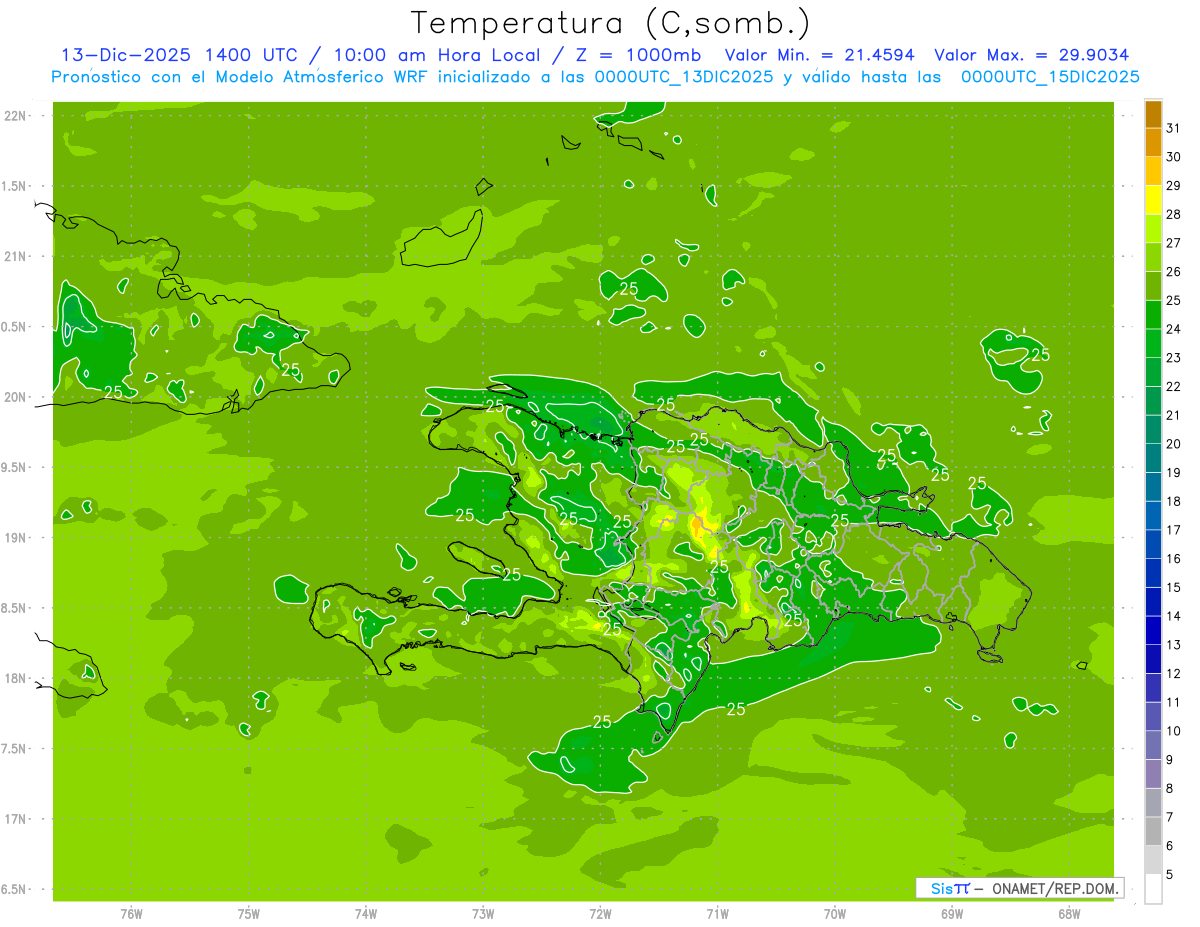The image size is (1200, 927).
Task: Click the '71W' longitude axis label
Action: click(717, 914)
